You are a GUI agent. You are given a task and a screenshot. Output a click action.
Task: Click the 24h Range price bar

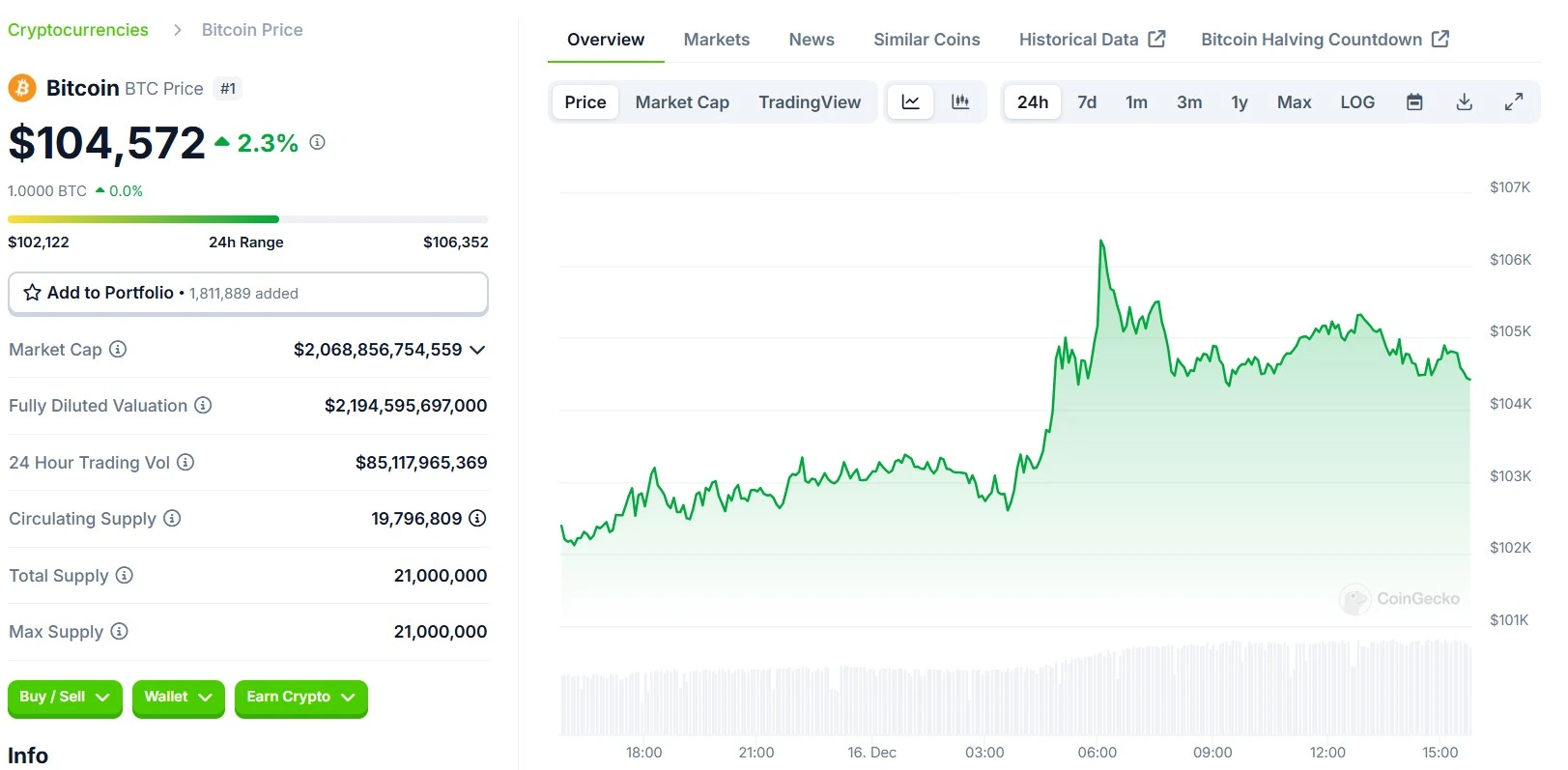point(247,219)
